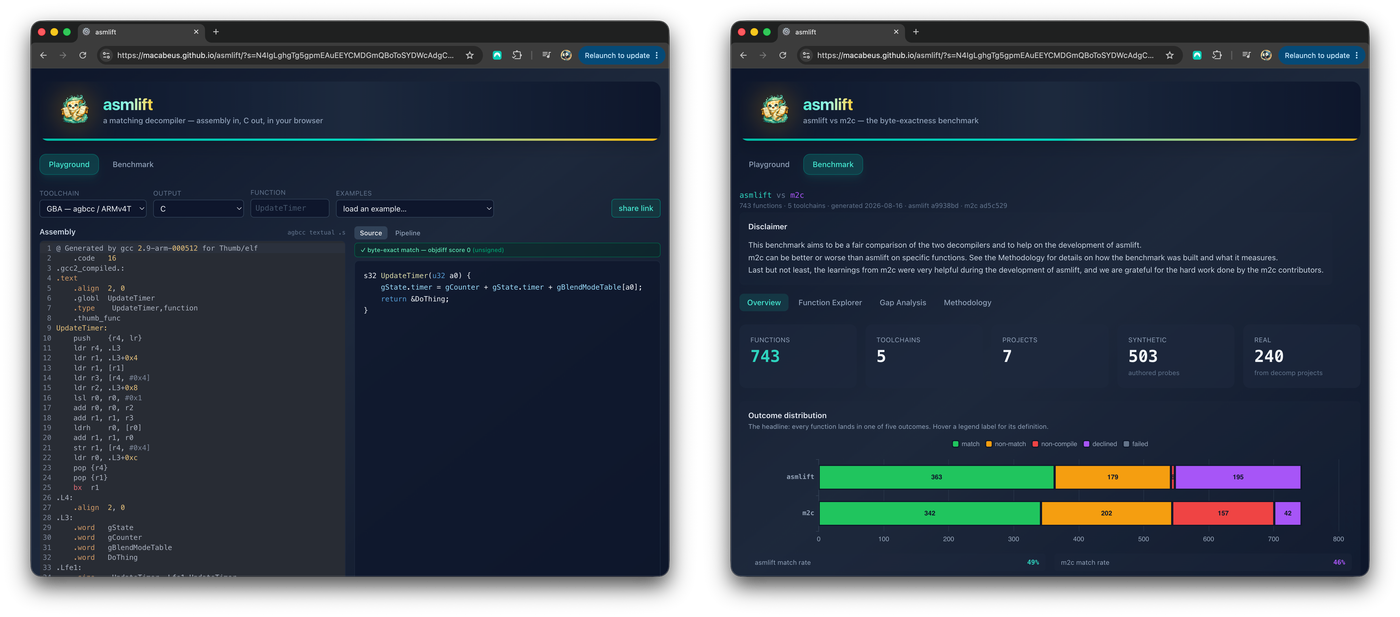
Task: Open a new tab in the left window
Action: [216, 32]
